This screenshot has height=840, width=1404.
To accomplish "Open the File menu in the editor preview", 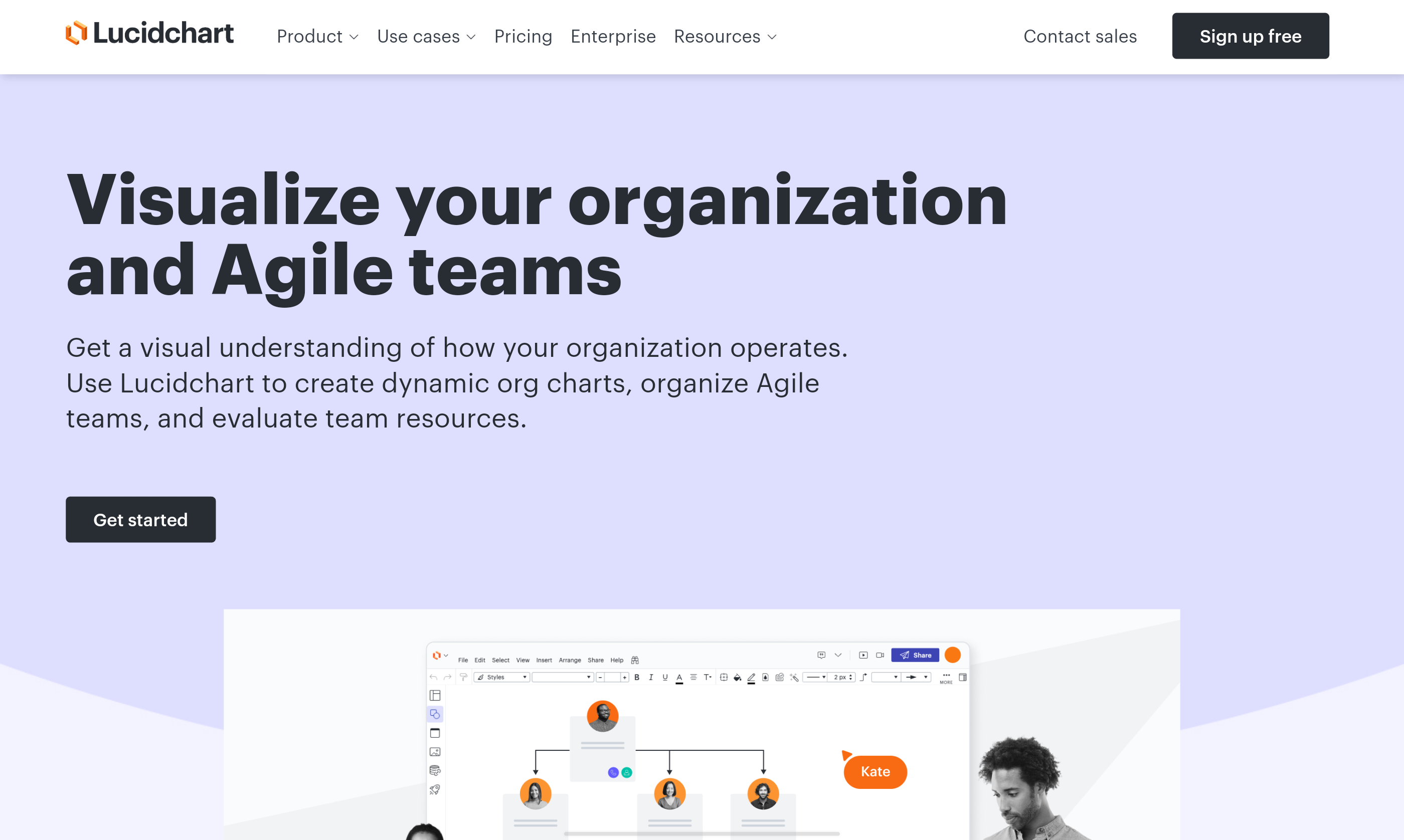I will click(x=464, y=661).
